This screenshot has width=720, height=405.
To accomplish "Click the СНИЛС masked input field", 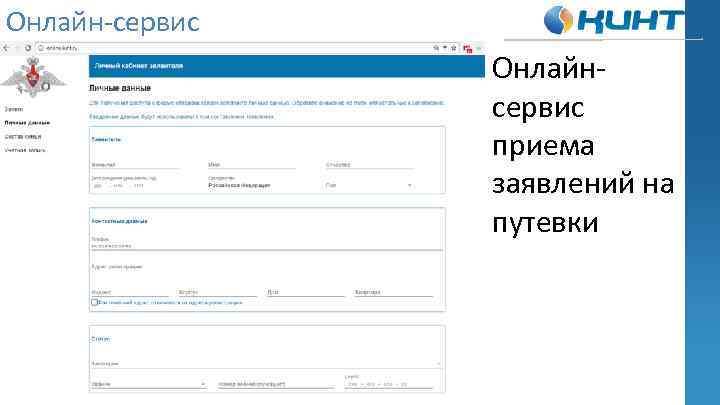I will coord(388,384).
